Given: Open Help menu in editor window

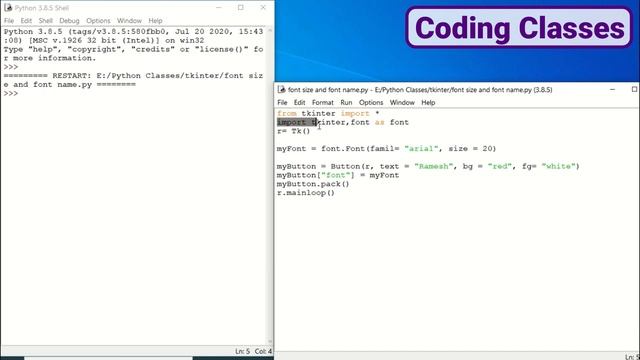Looking at the screenshot, I should point(428,102).
